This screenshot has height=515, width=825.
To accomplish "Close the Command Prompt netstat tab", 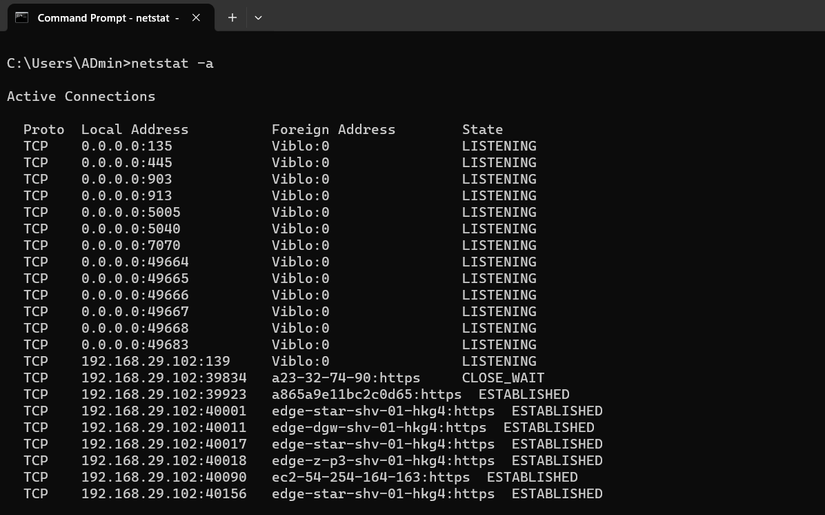I will click(195, 17).
